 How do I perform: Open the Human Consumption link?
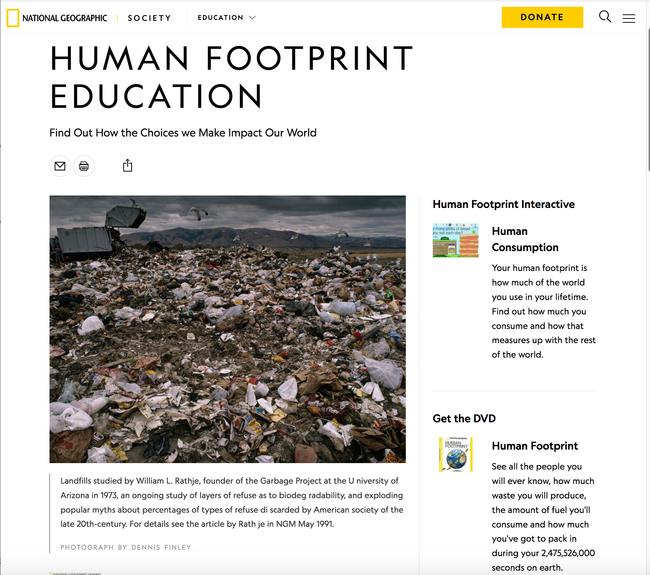click(x=525, y=239)
